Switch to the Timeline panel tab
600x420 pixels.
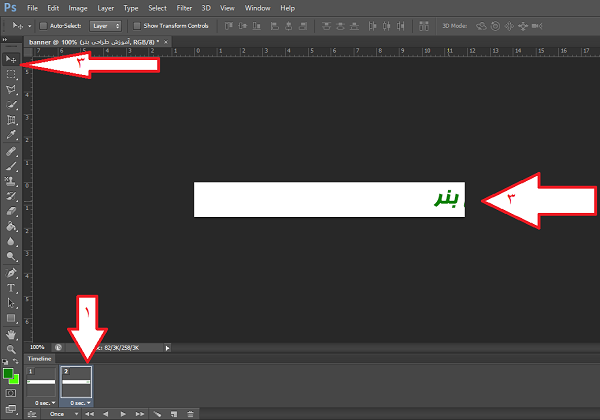[38, 357]
